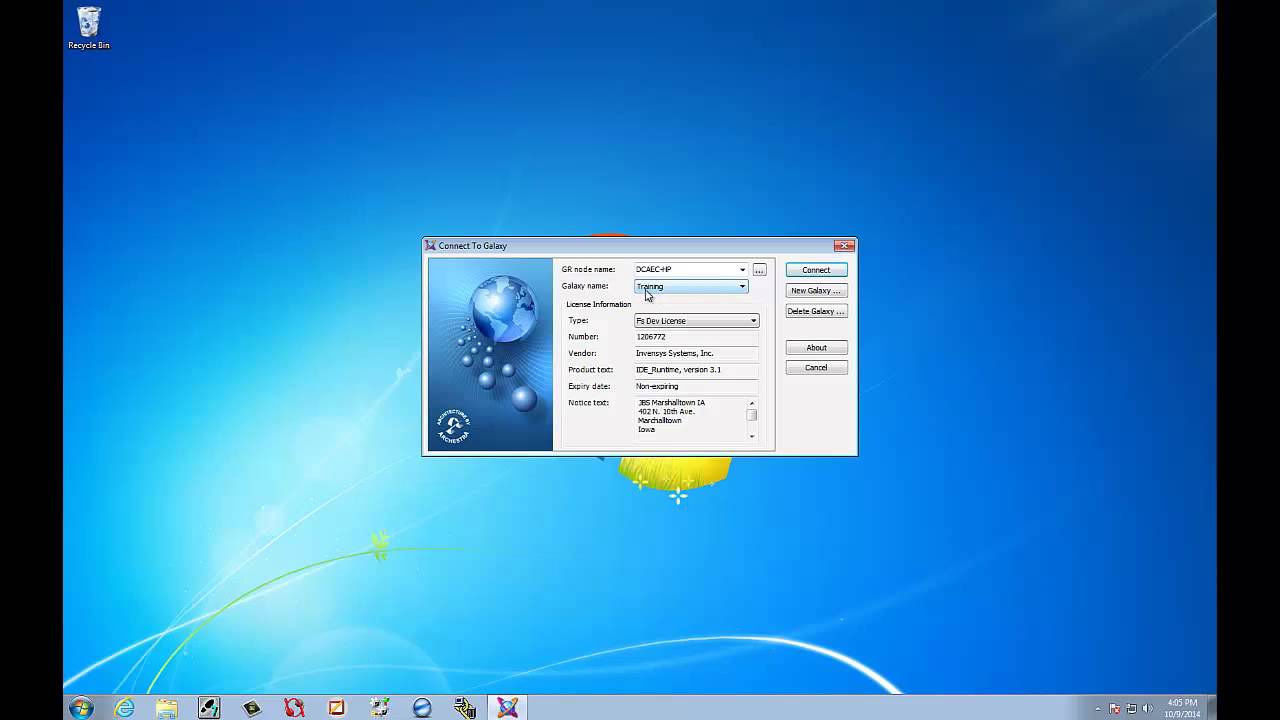Click the dark green diamond taskbar icon
The height and width of the screenshot is (720, 1280).
click(252, 708)
